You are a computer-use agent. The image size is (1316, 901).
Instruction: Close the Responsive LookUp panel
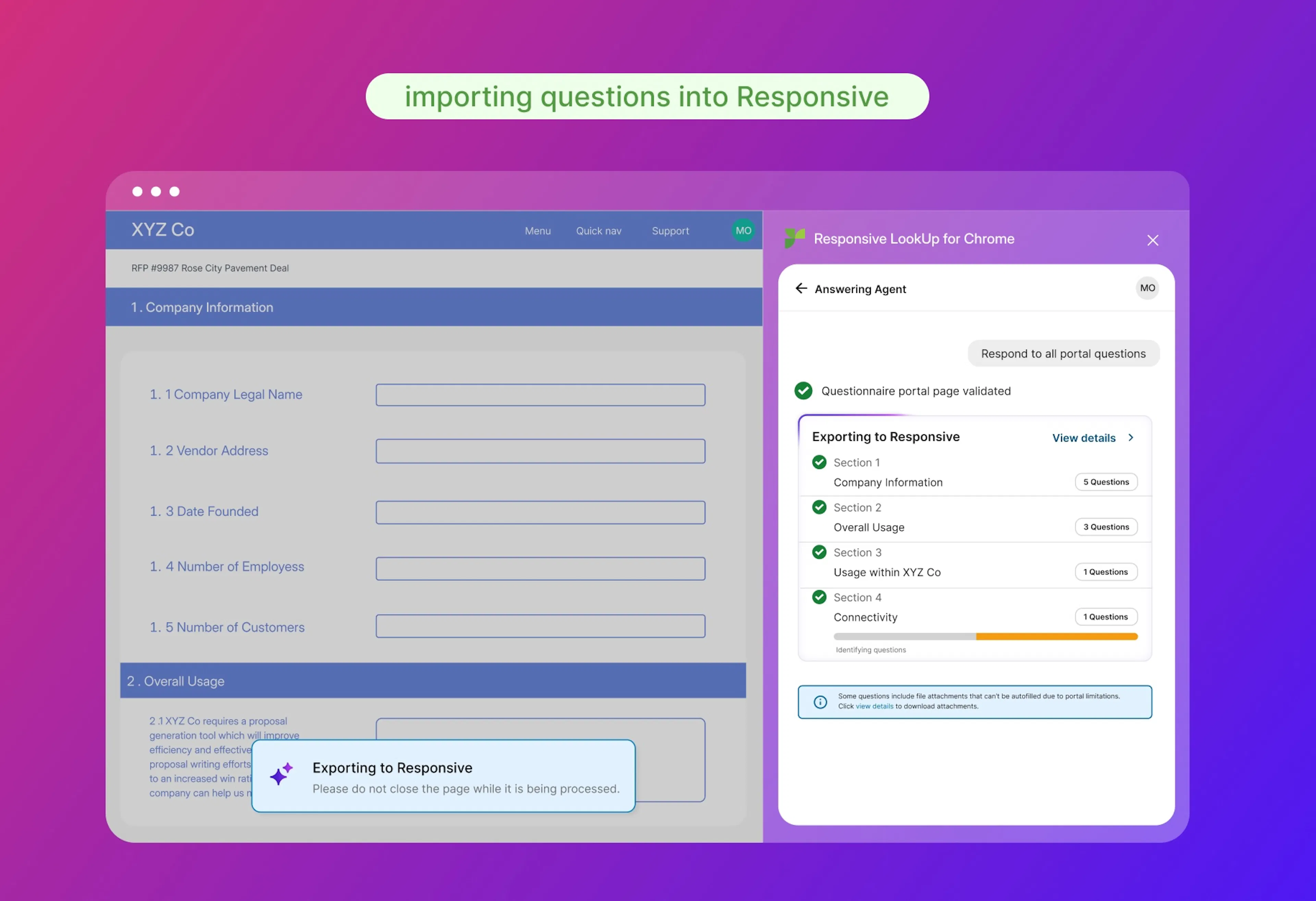[1152, 240]
